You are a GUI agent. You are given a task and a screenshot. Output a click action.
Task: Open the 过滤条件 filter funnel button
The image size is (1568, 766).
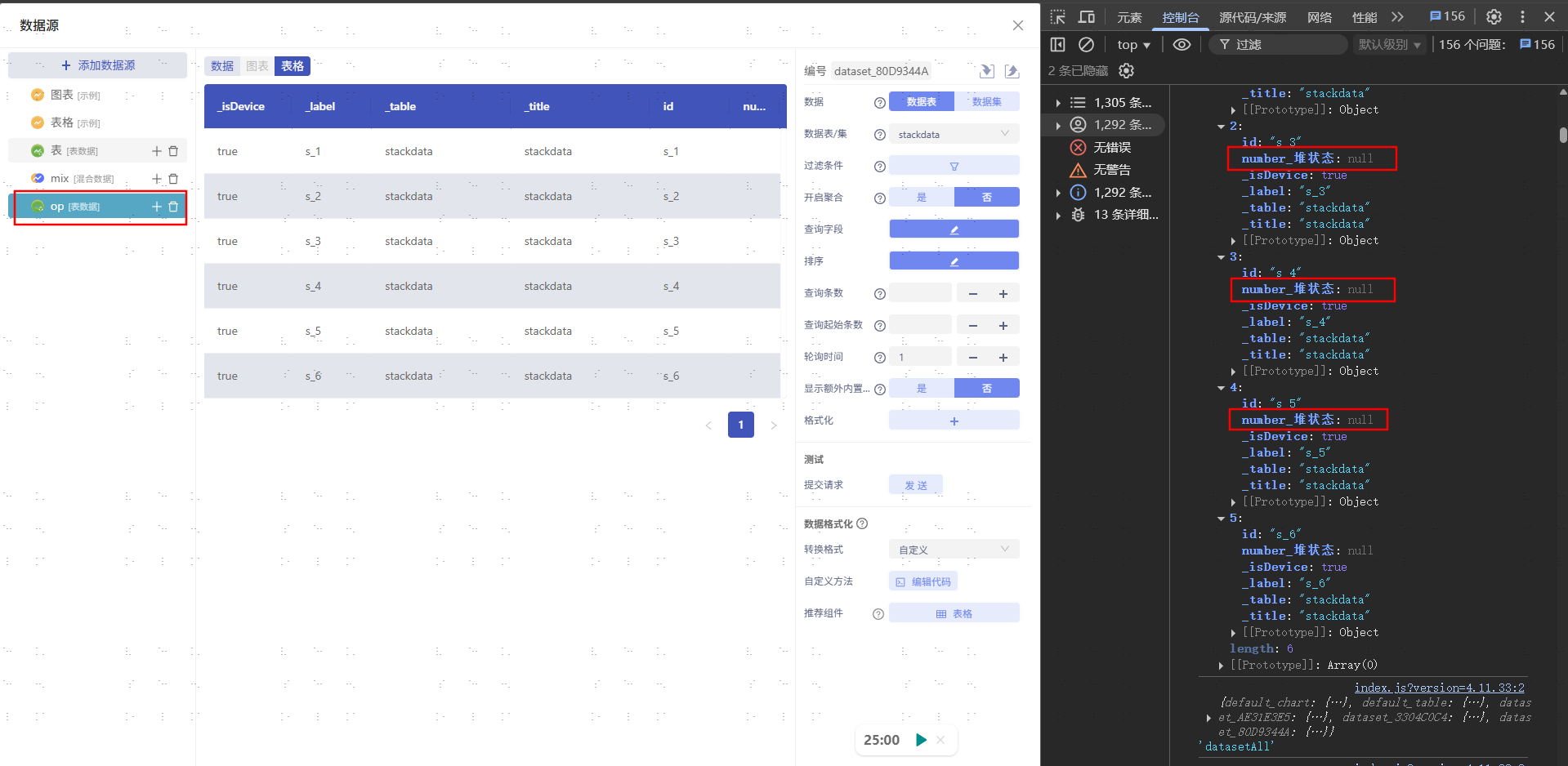pos(954,166)
